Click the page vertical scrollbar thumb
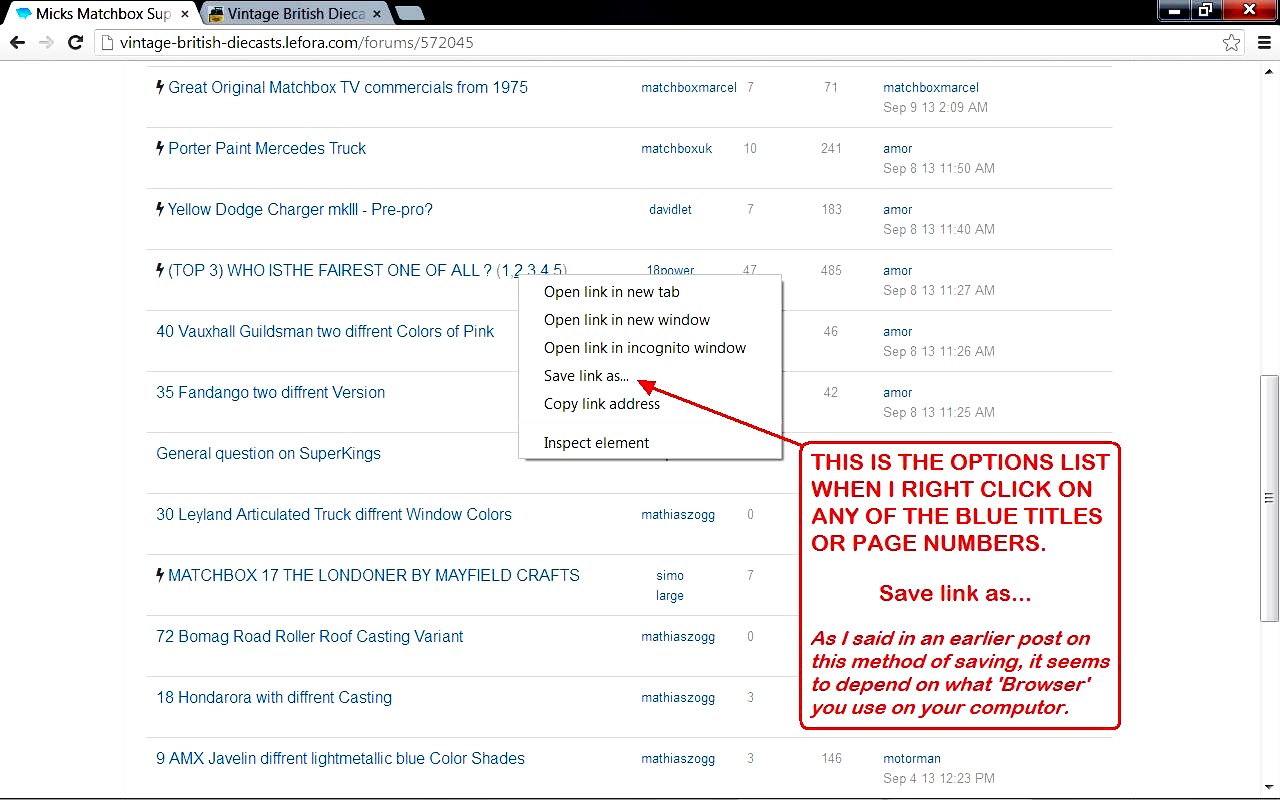 (1269, 497)
